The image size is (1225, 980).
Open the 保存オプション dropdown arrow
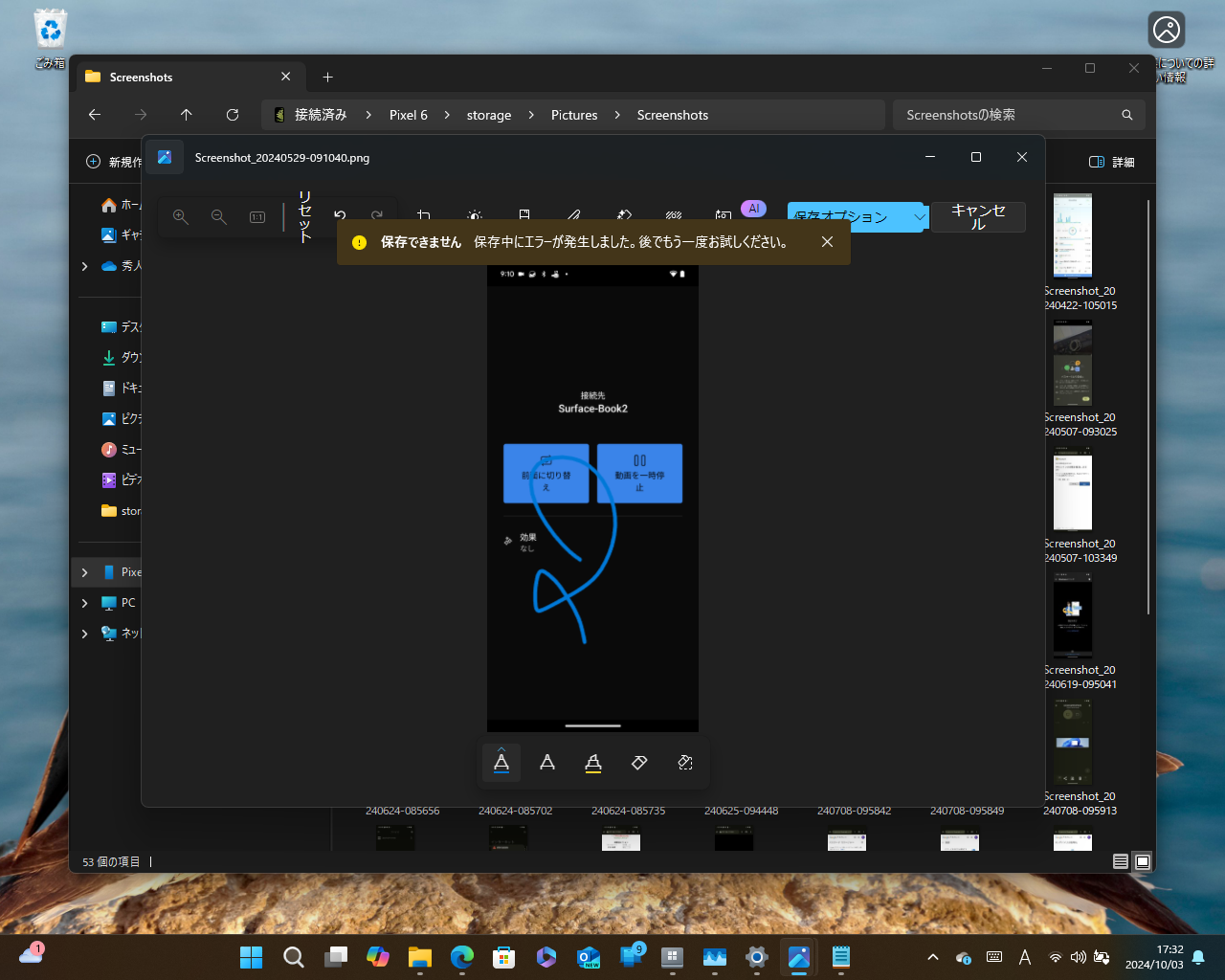[920, 217]
